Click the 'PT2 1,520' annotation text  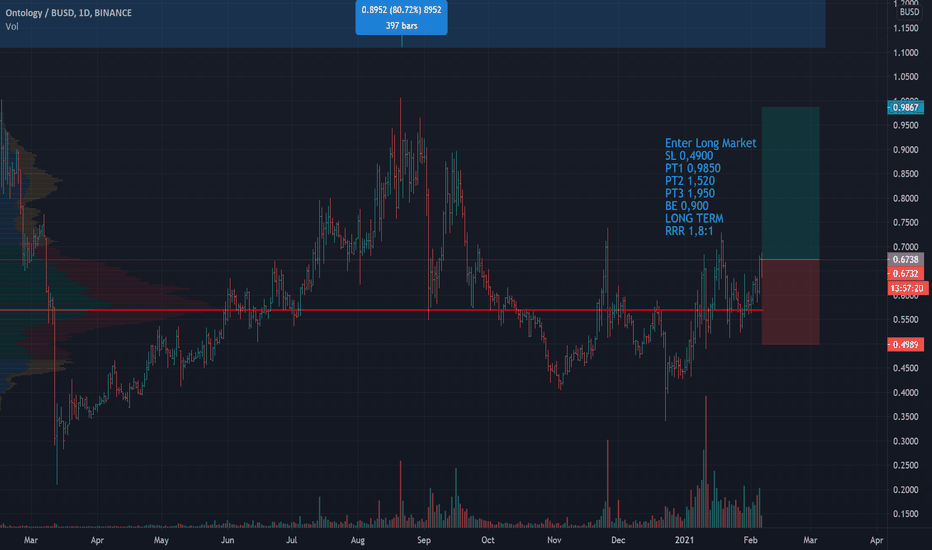pos(689,181)
